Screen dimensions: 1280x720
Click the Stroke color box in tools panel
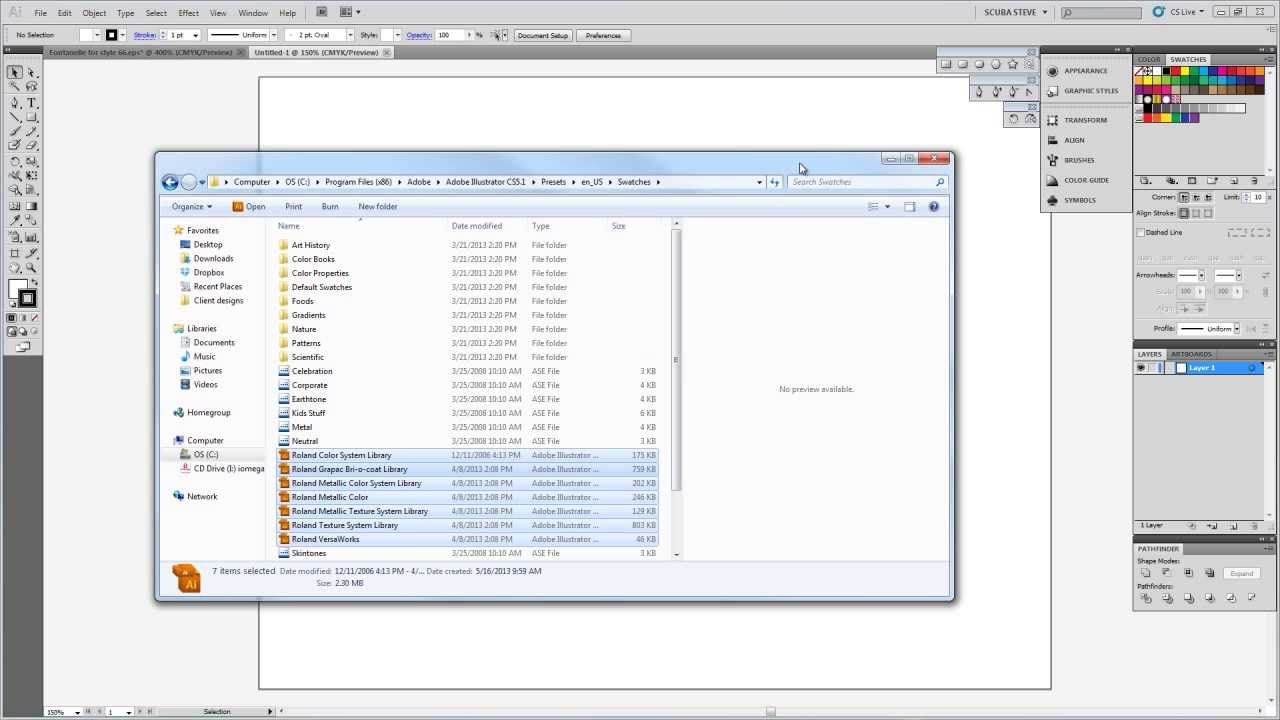28,298
